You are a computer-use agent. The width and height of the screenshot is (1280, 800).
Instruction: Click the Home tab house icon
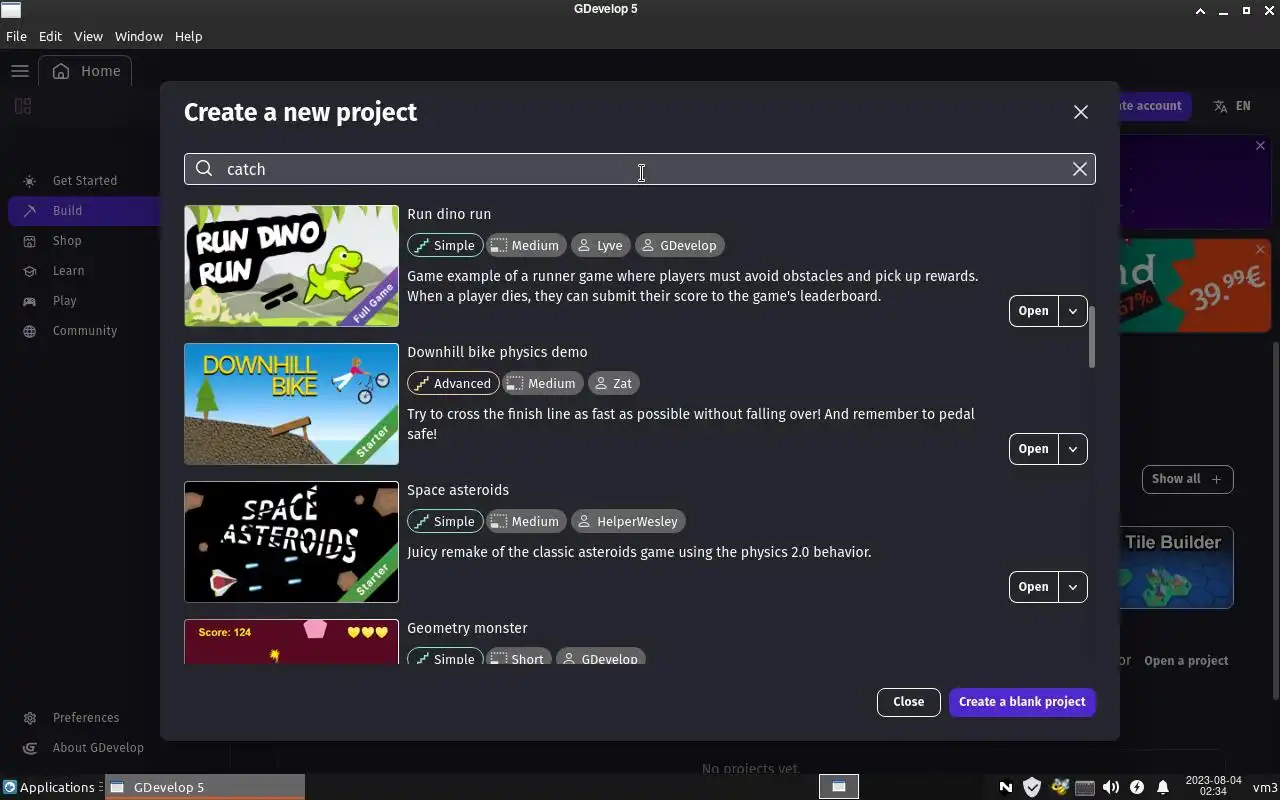pos(61,71)
